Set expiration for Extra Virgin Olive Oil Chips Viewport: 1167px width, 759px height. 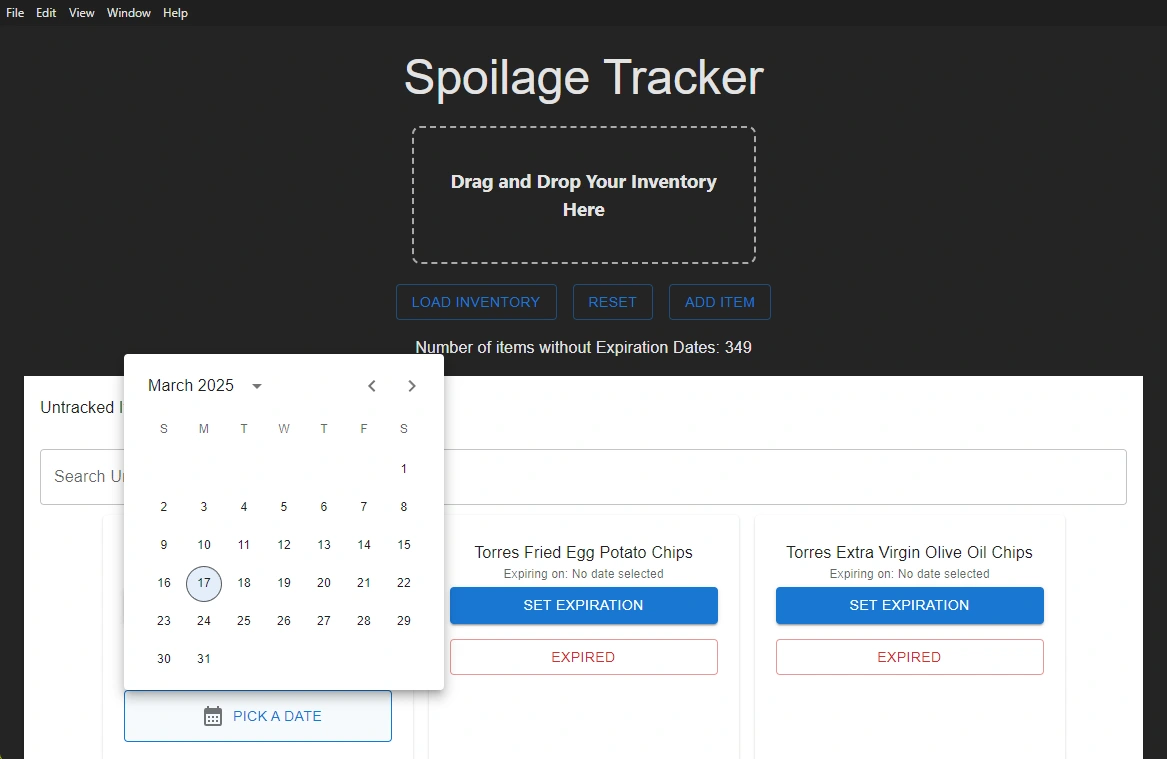pos(909,605)
